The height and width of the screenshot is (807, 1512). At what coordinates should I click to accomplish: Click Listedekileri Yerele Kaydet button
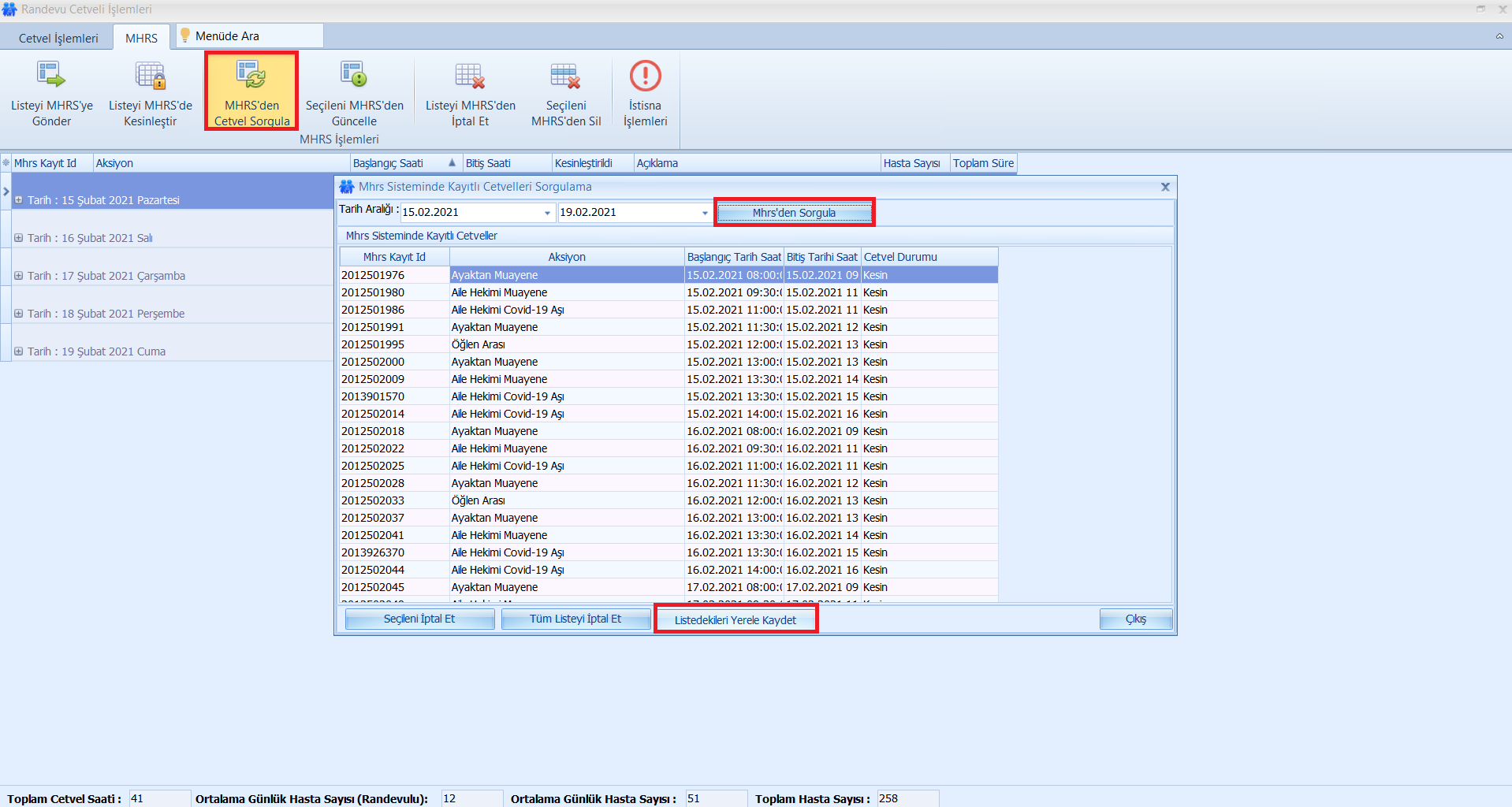735,620
